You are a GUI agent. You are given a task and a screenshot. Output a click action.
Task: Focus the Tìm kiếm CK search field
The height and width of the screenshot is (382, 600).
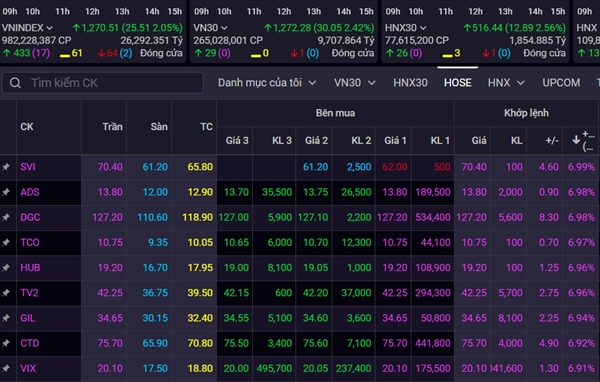[103, 83]
